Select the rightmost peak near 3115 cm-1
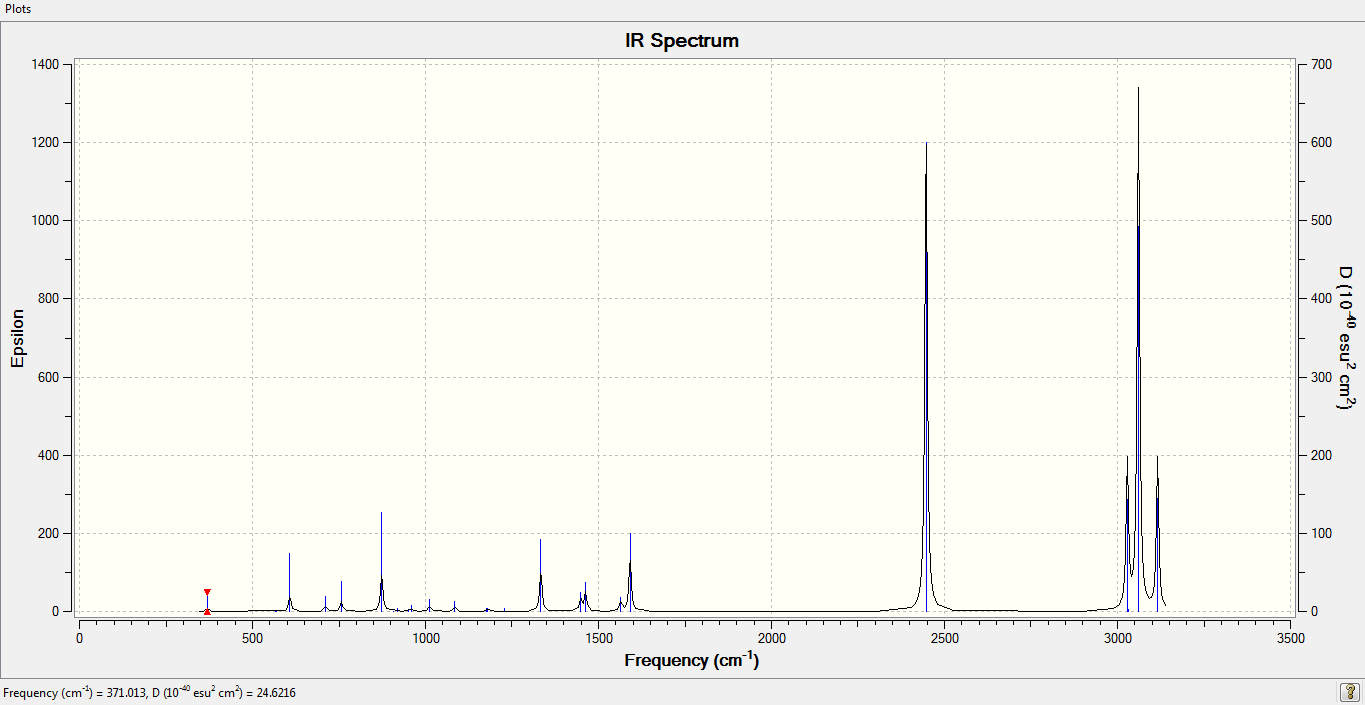The image size is (1365, 705). pyautogui.click(x=1157, y=533)
